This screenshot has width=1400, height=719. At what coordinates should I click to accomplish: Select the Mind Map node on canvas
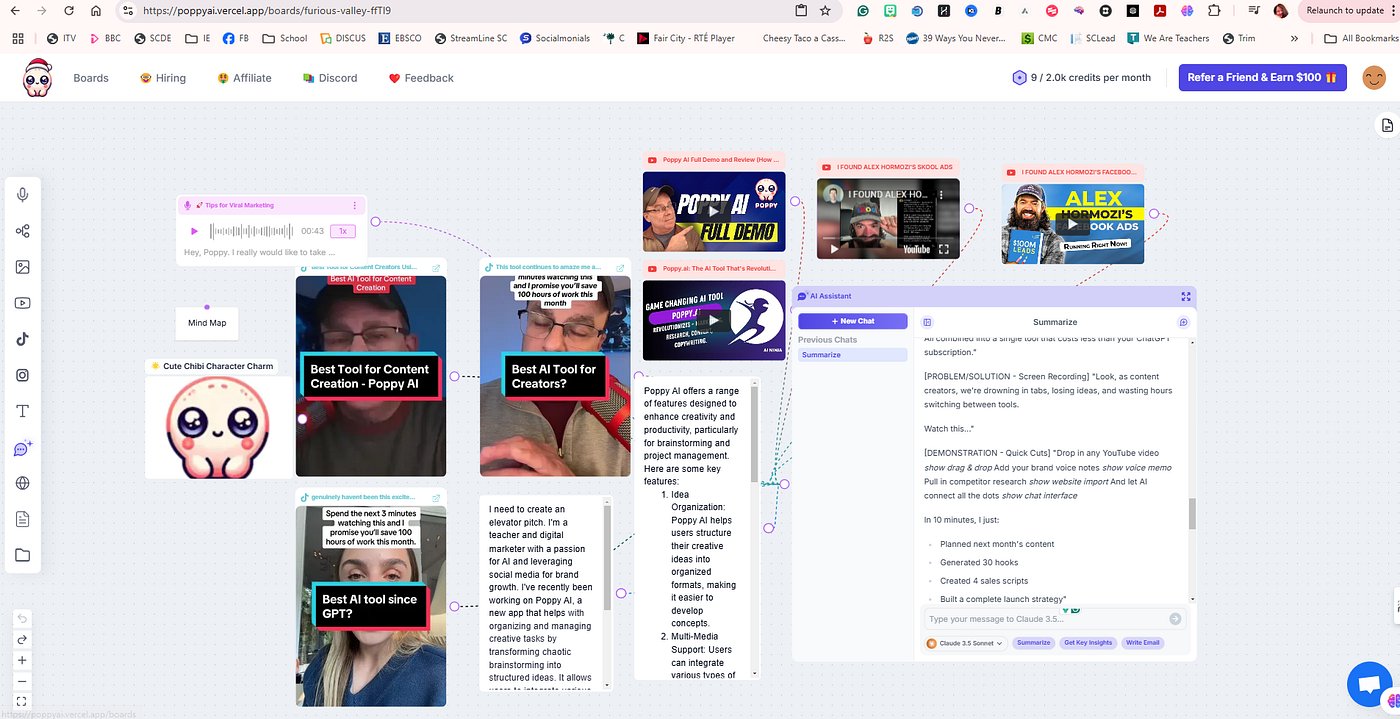pos(207,323)
